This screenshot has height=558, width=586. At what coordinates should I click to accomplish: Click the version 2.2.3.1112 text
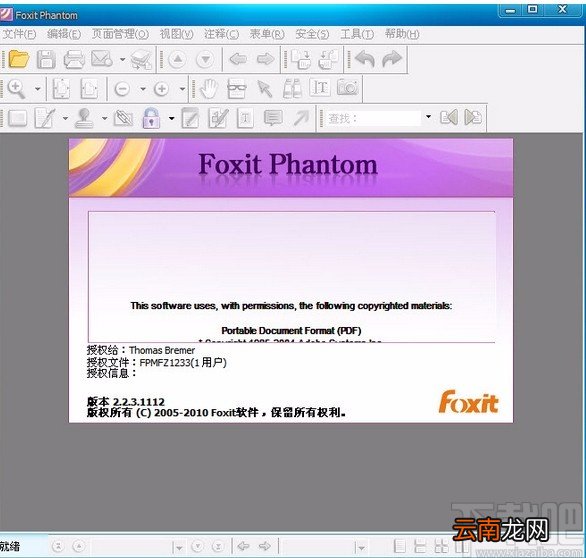(x=126, y=402)
